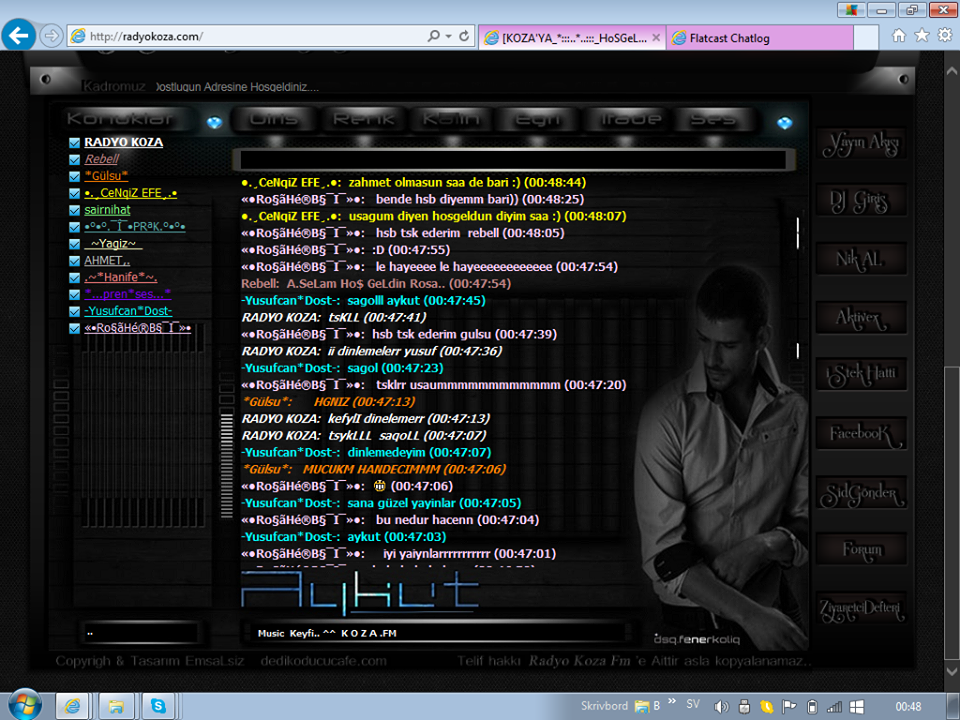Screen dimensions: 960x720
Task: Click the battery power tray icon
Action: click(812, 707)
